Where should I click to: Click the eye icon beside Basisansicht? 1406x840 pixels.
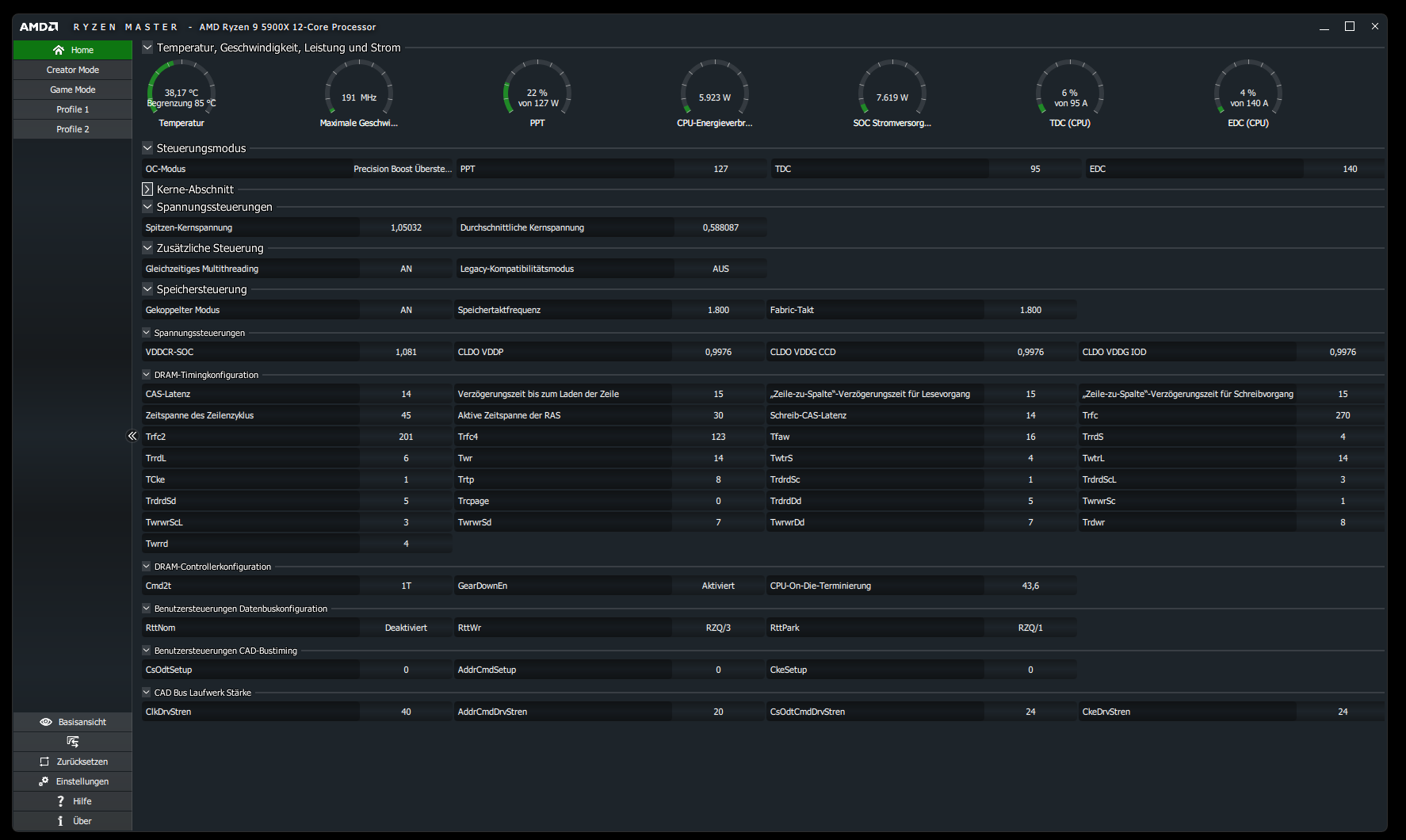click(46, 722)
